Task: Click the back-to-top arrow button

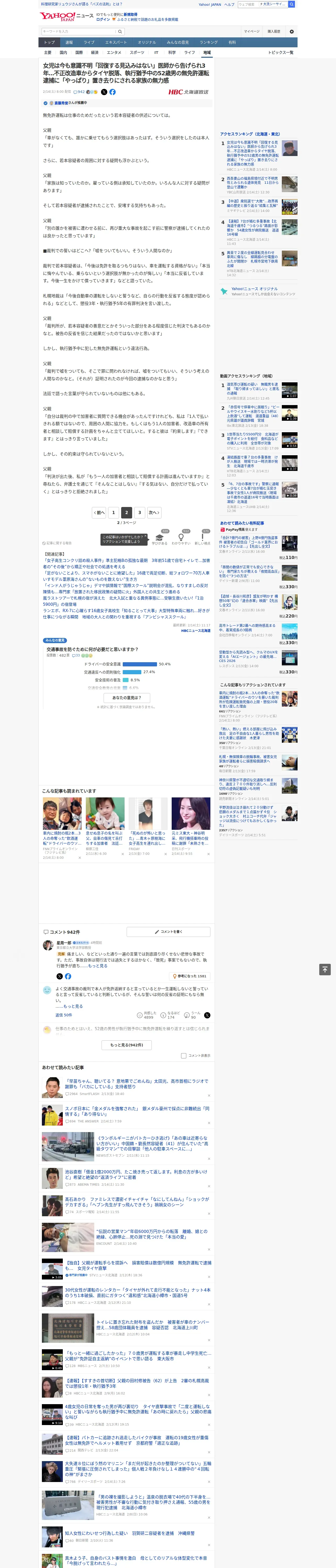Action: (x=325, y=969)
